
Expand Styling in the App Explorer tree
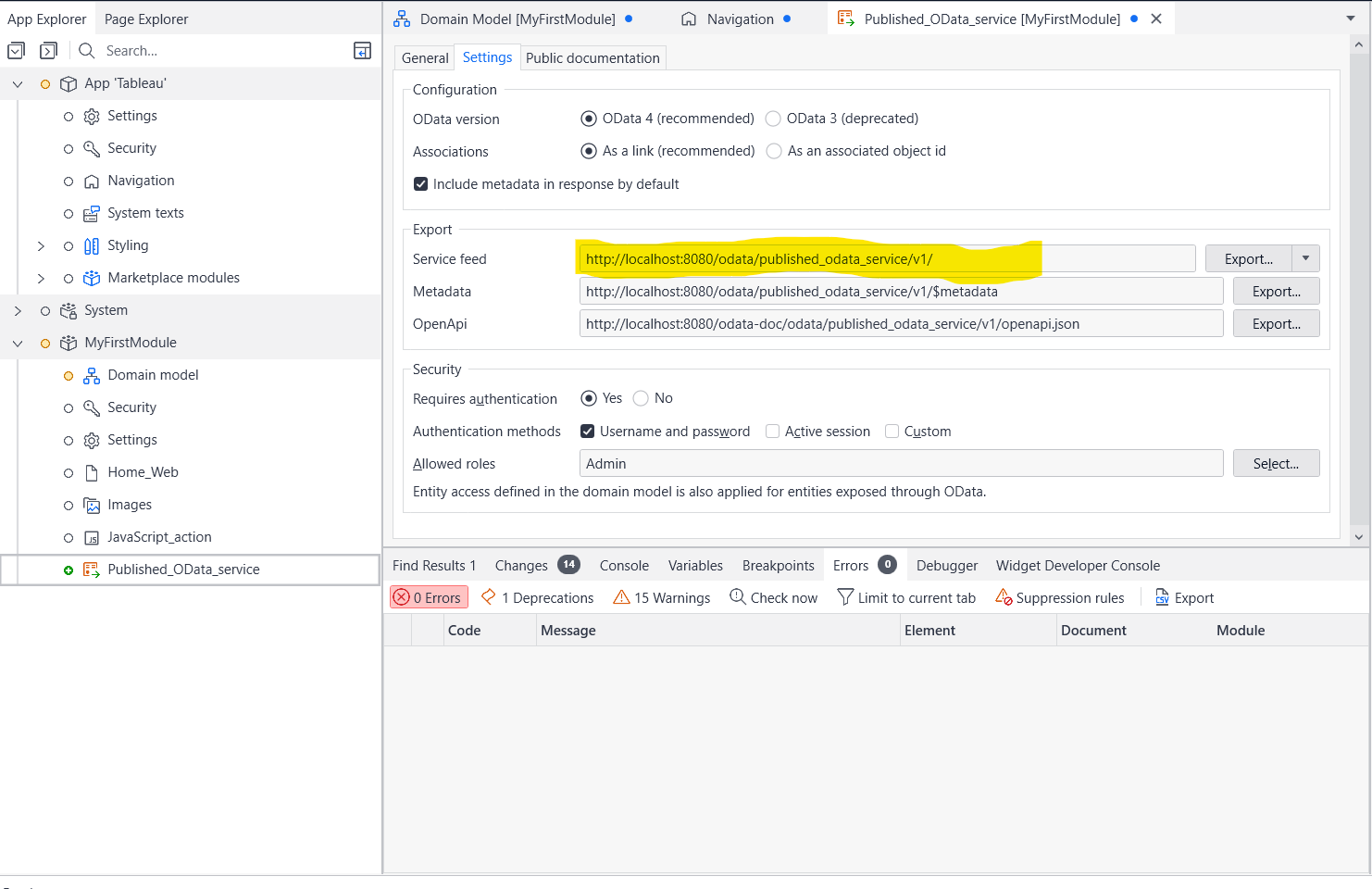click(x=40, y=244)
